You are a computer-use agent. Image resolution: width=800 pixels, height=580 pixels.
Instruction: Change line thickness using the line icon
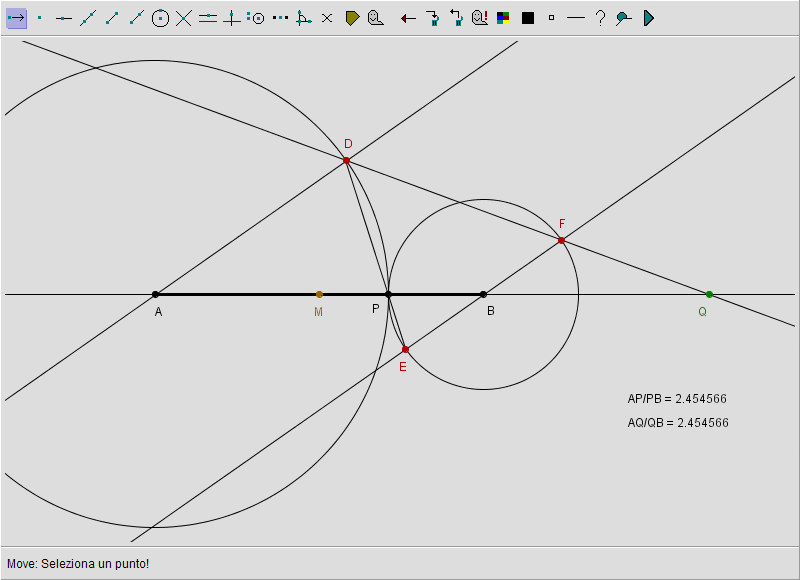[575, 18]
